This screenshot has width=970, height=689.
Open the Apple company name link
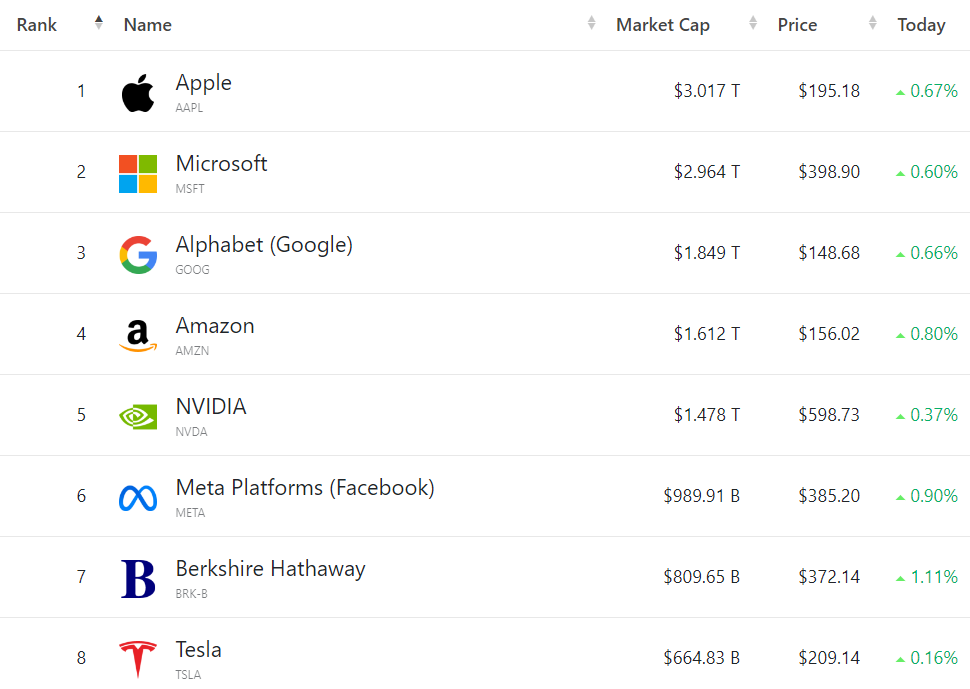click(204, 83)
